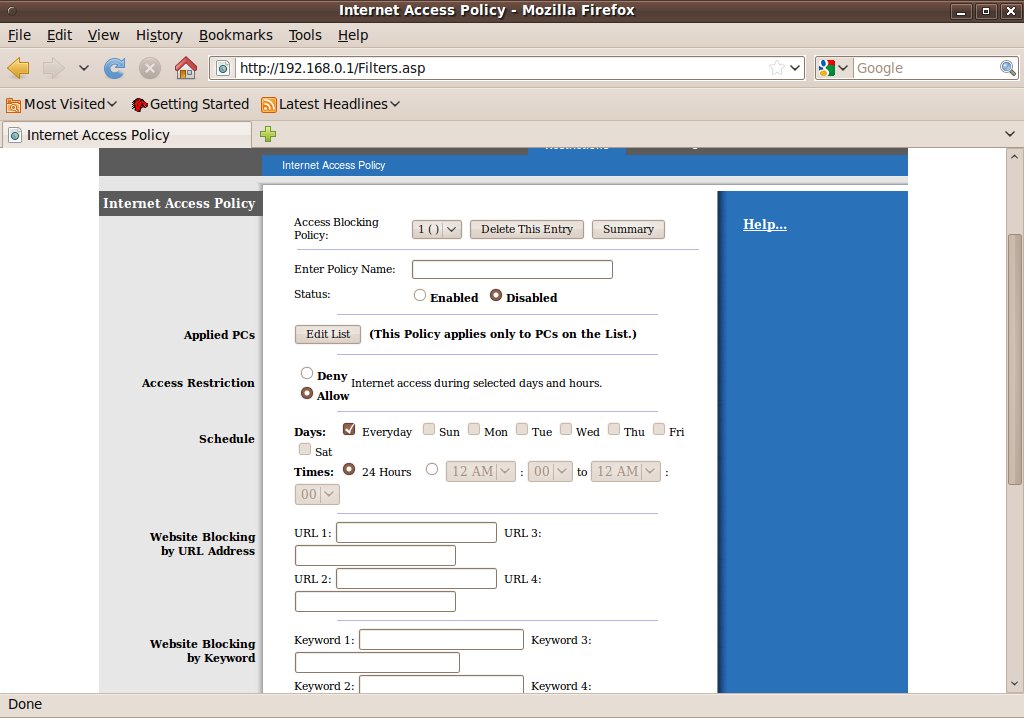Viewport: 1024px width, 718px height.
Task: Uncheck the Everyday schedule checkbox
Action: [349, 430]
